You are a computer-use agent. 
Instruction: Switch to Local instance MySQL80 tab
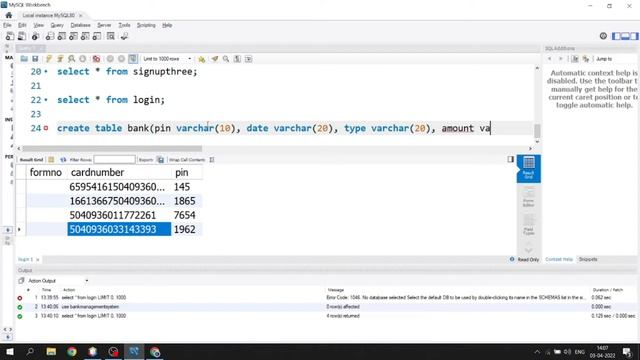49,16
